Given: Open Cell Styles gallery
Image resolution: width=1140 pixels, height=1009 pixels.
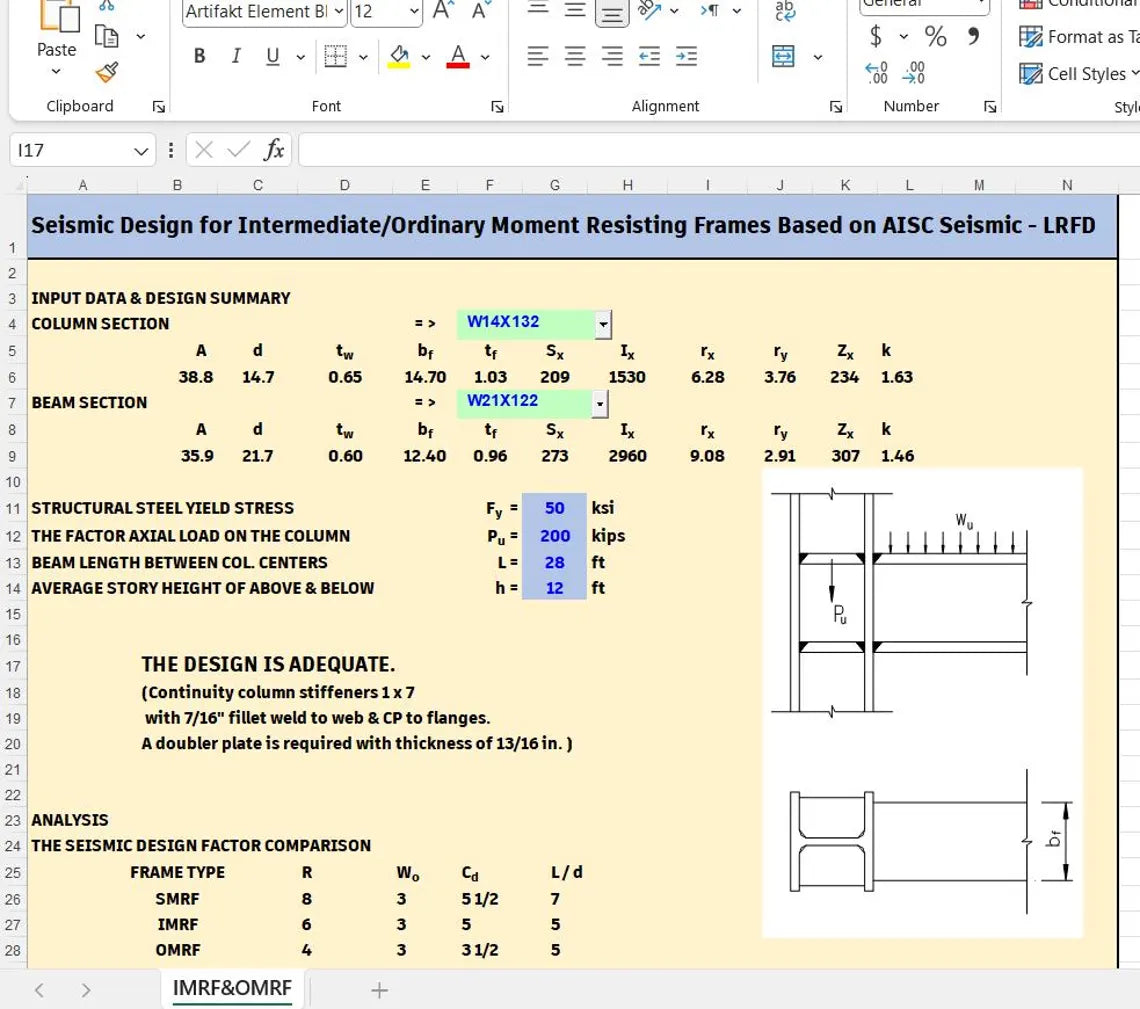Looking at the screenshot, I should (1079, 73).
